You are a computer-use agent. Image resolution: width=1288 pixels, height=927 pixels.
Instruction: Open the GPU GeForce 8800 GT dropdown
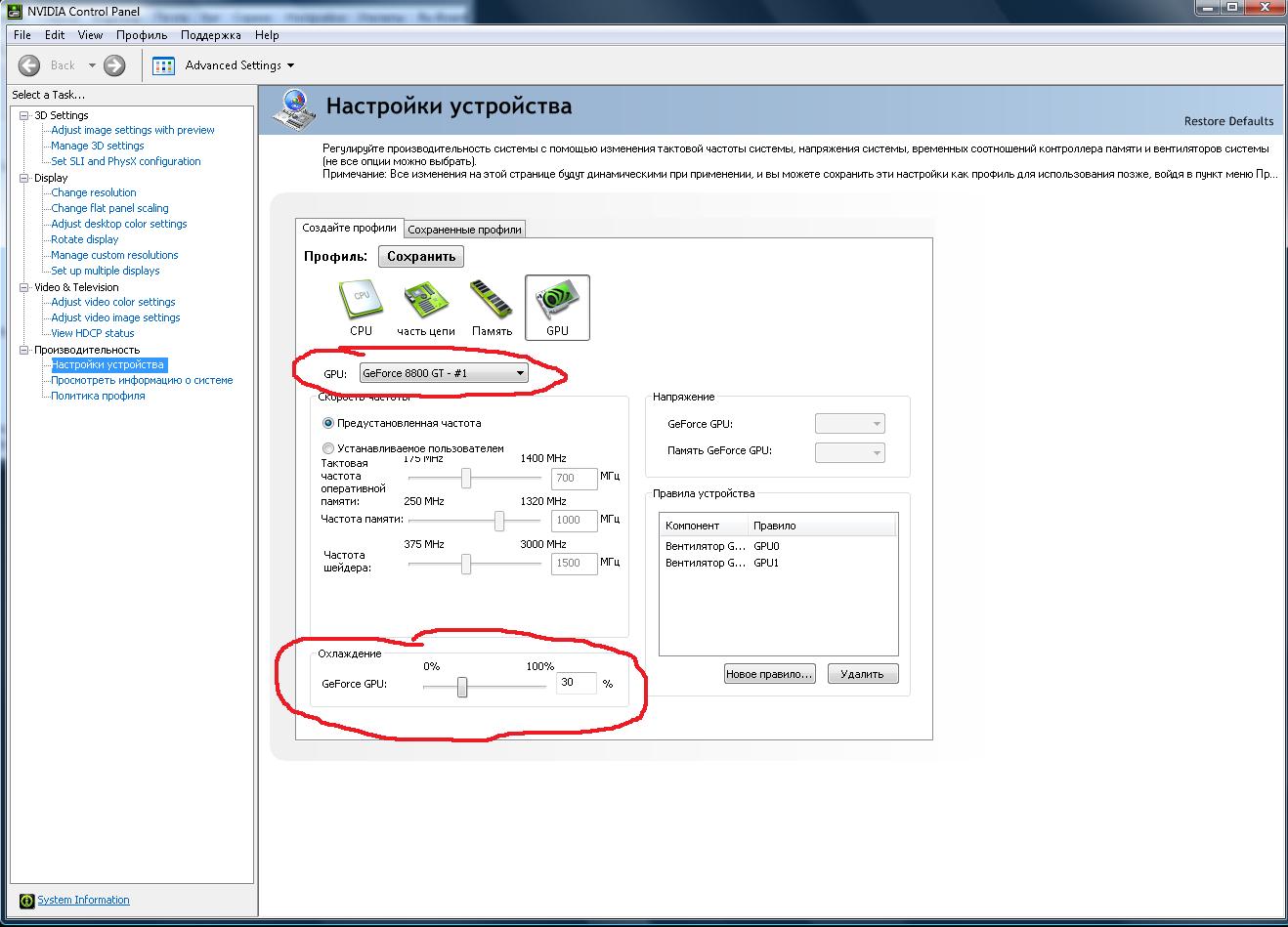point(444,372)
